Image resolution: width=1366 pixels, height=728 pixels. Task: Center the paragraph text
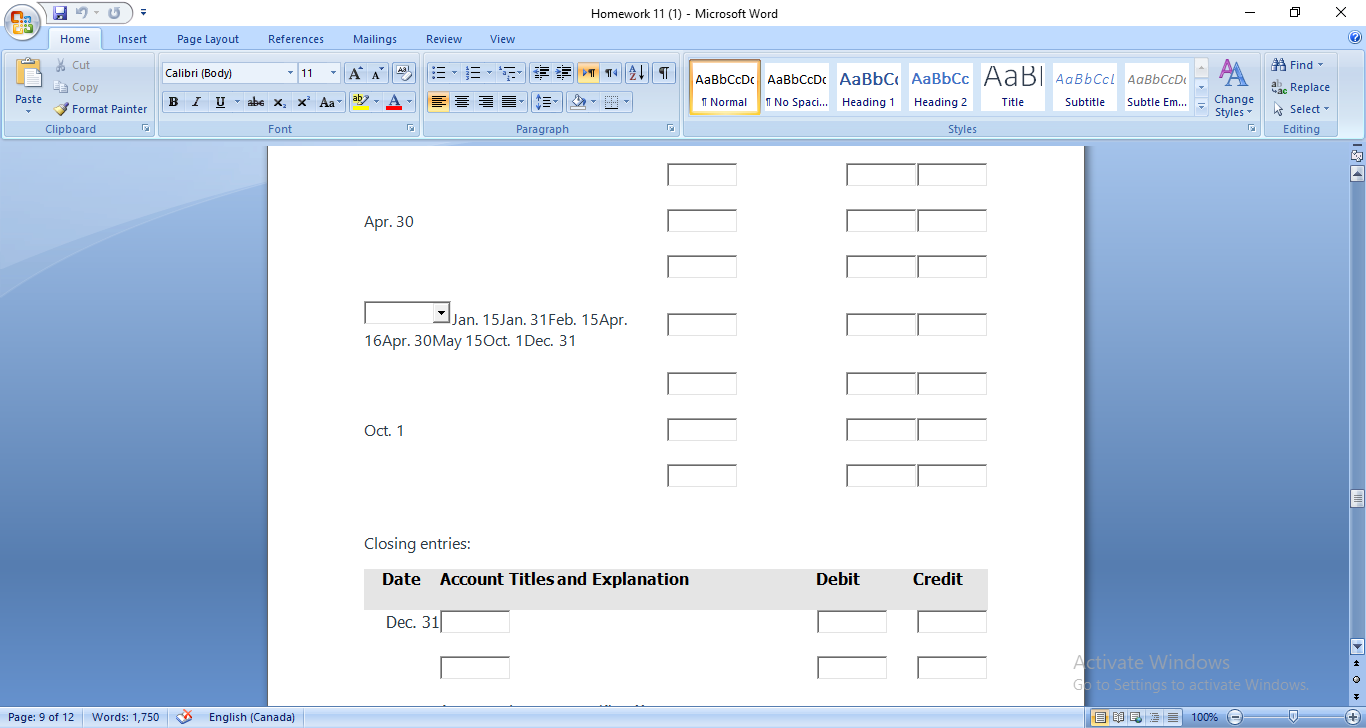(x=461, y=102)
